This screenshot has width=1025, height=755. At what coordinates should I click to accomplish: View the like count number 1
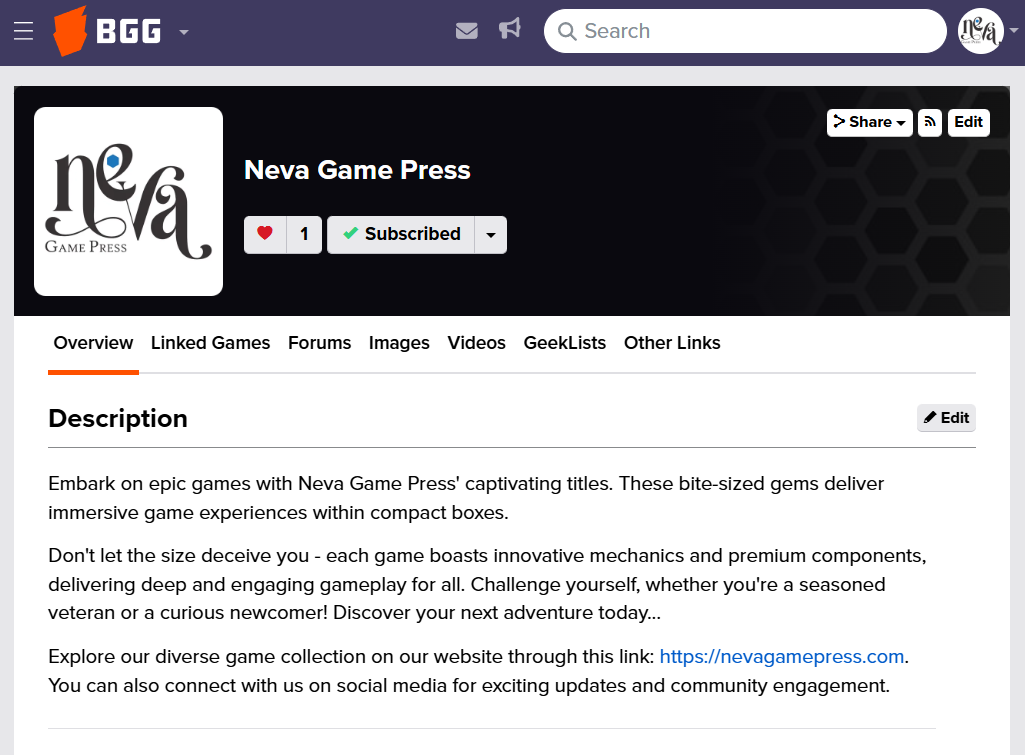click(x=304, y=235)
